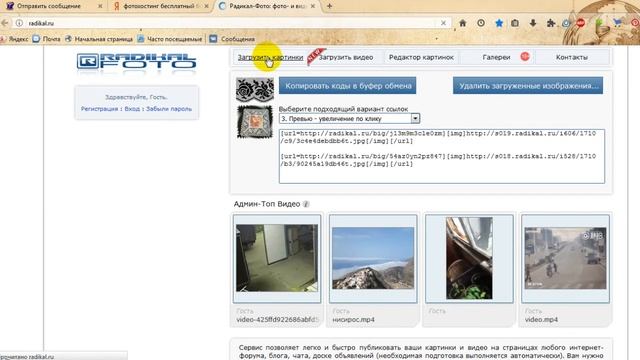Expand the link variant dropdown Превью
This screenshot has width=640, height=360.
coord(349,118)
